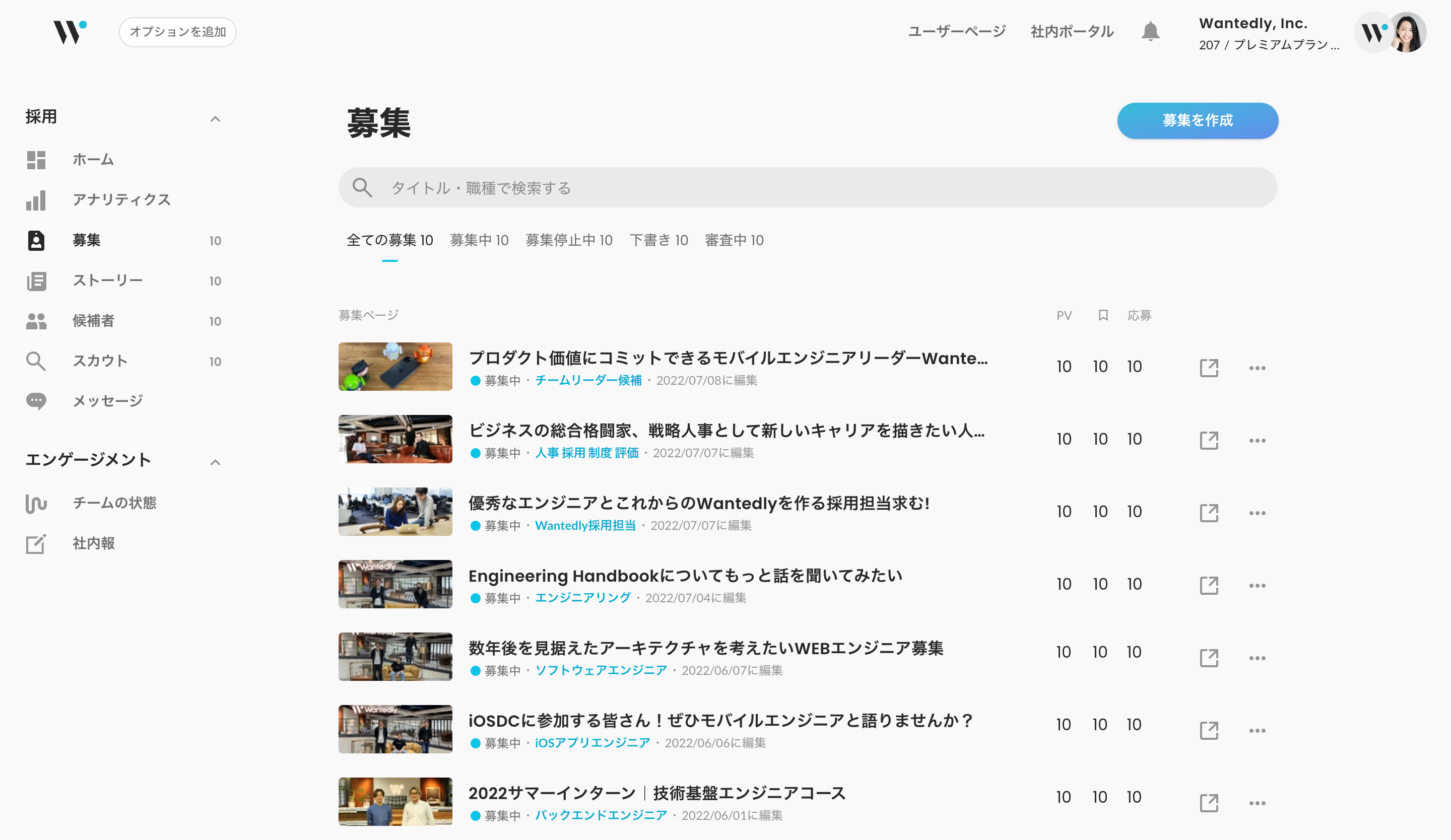Viewport: 1451px width, 840px height.
Task: Click the Wantedly, Inc. company name
Action: pyautogui.click(x=1253, y=24)
